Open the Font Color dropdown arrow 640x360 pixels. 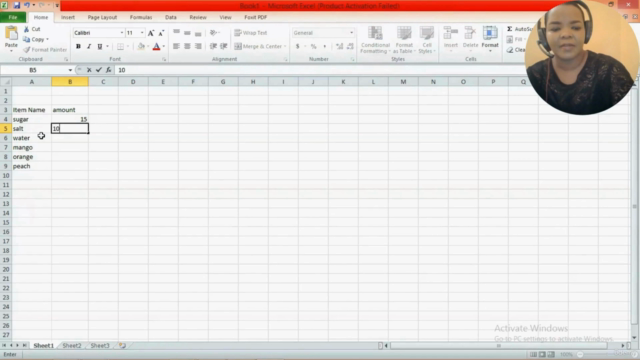click(164, 47)
